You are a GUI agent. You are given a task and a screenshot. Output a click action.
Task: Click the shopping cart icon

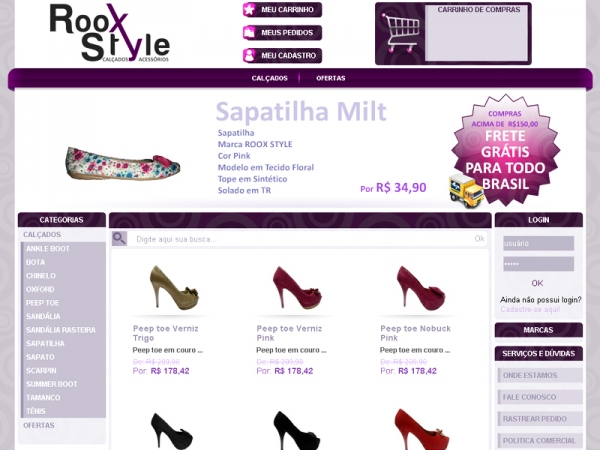tap(400, 33)
